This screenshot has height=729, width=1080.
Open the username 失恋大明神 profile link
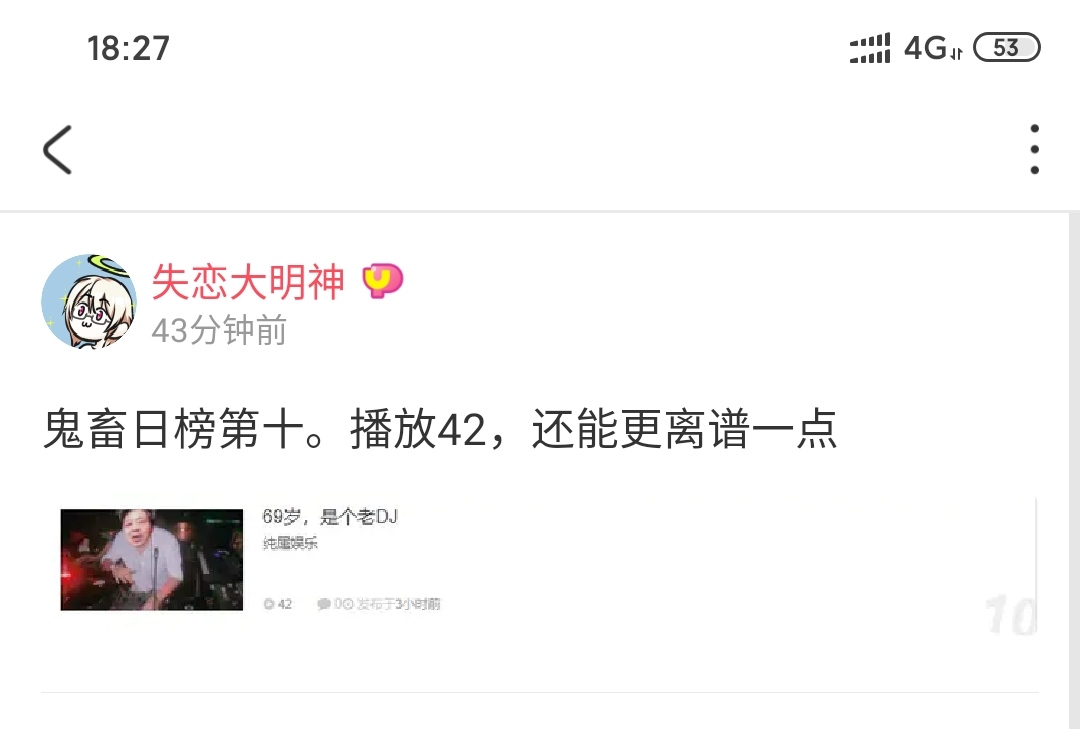tap(248, 281)
